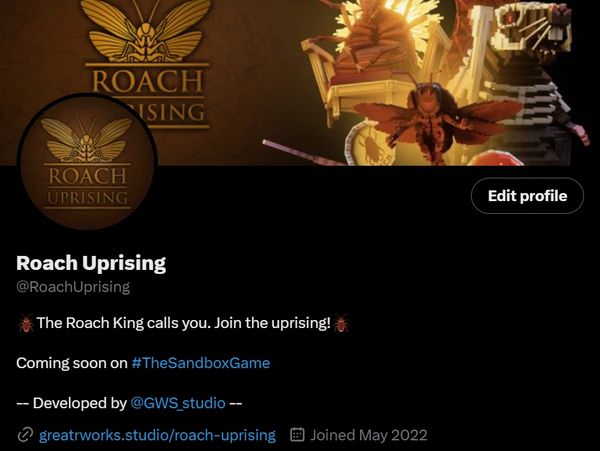Open the round Roach Uprising profile picture
Screen dimensions: 600x451
click(x=88, y=162)
